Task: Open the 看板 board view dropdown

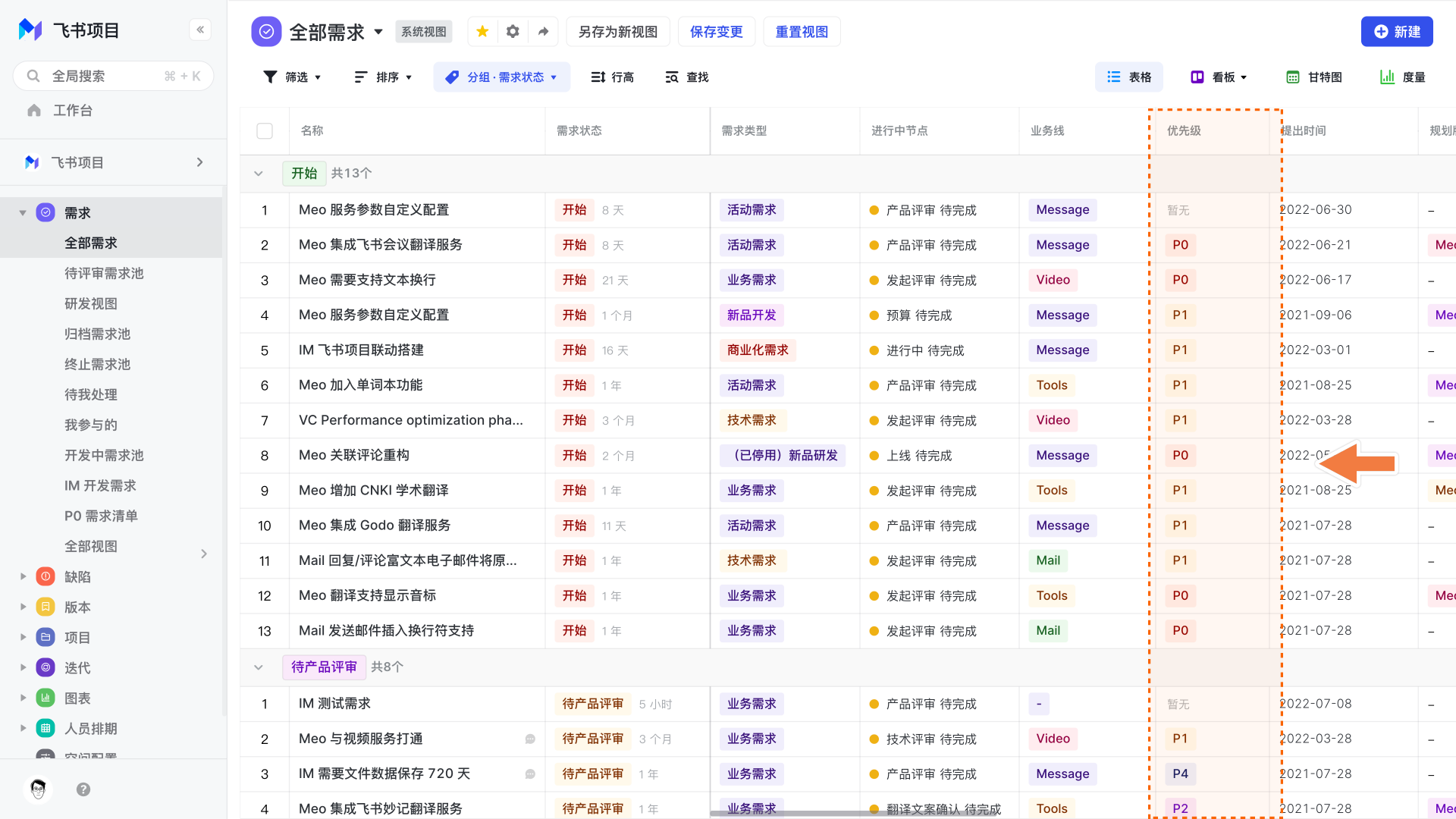Action: tap(1219, 77)
